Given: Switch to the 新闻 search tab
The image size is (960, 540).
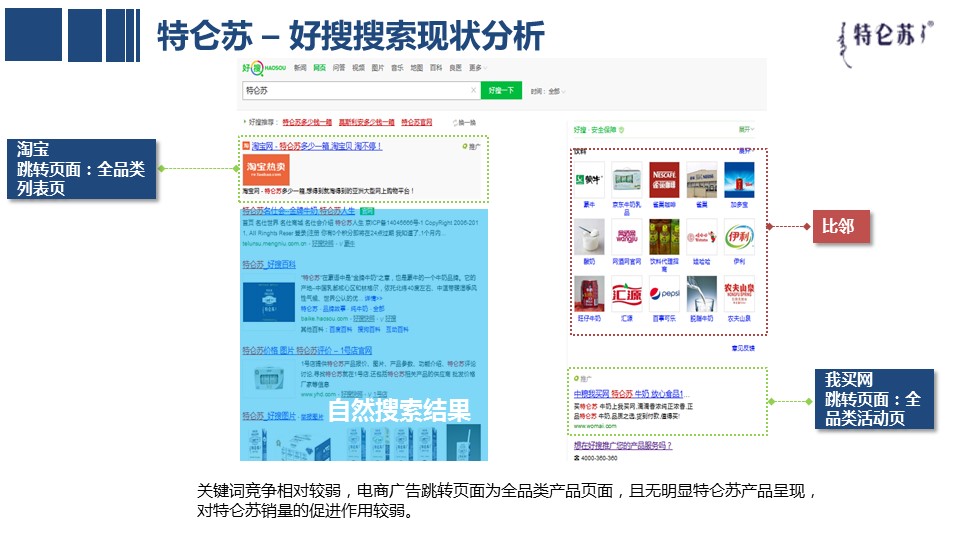Looking at the screenshot, I should pos(300,68).
